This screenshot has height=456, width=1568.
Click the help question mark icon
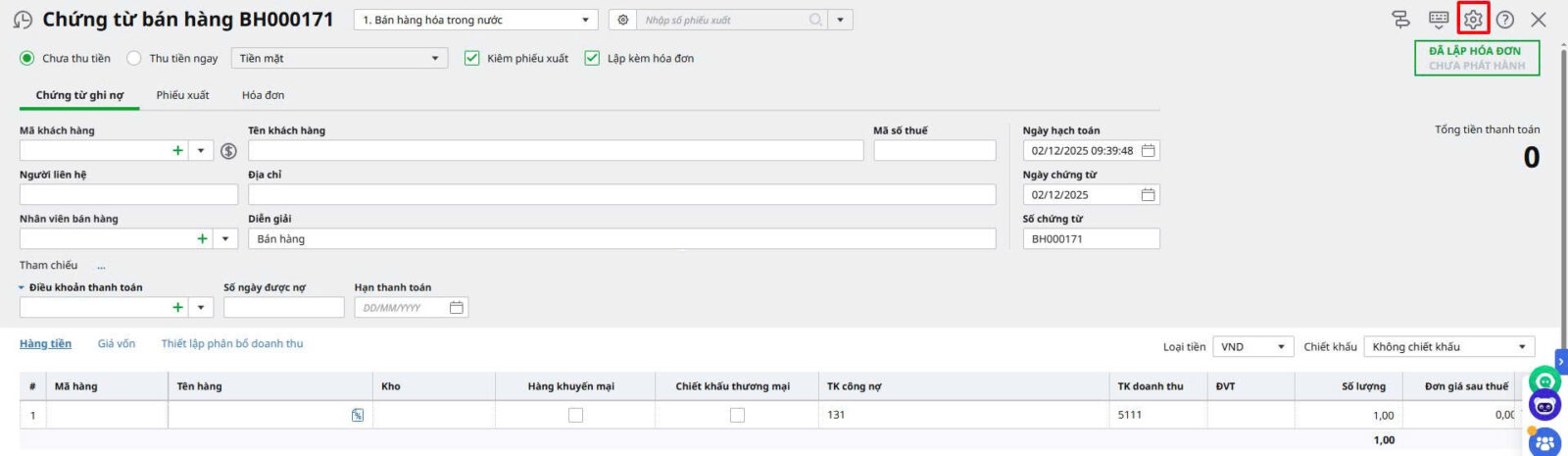pos(1505,20)
